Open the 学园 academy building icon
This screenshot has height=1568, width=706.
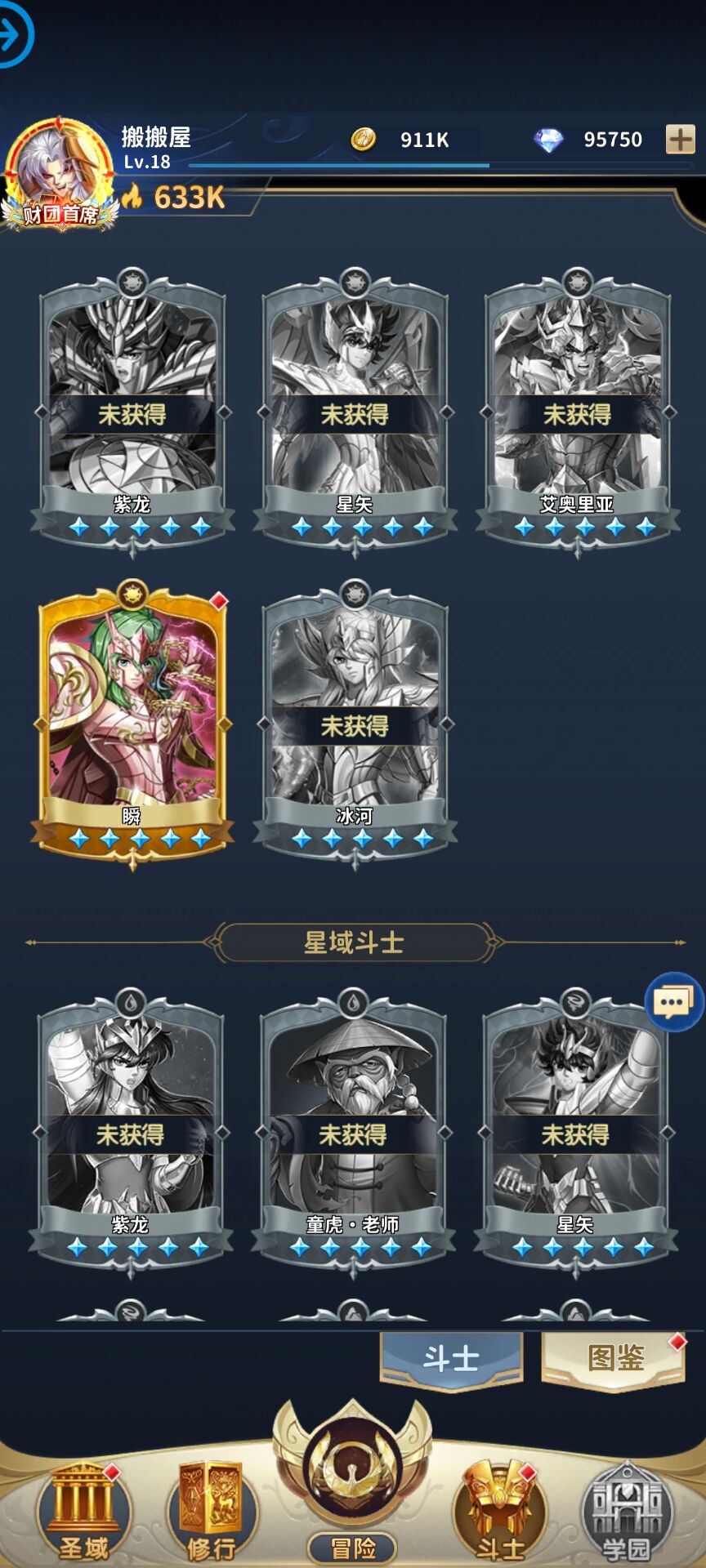click(626, 1512)
